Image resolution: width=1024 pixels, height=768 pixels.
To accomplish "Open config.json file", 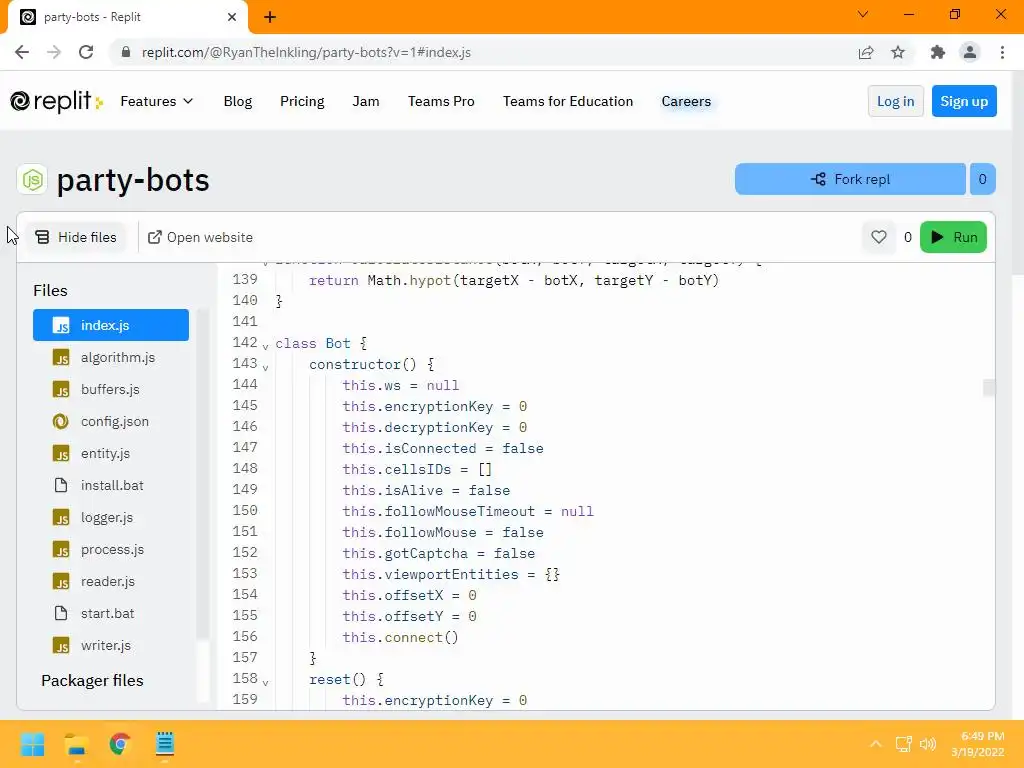I will pos(110,421).
